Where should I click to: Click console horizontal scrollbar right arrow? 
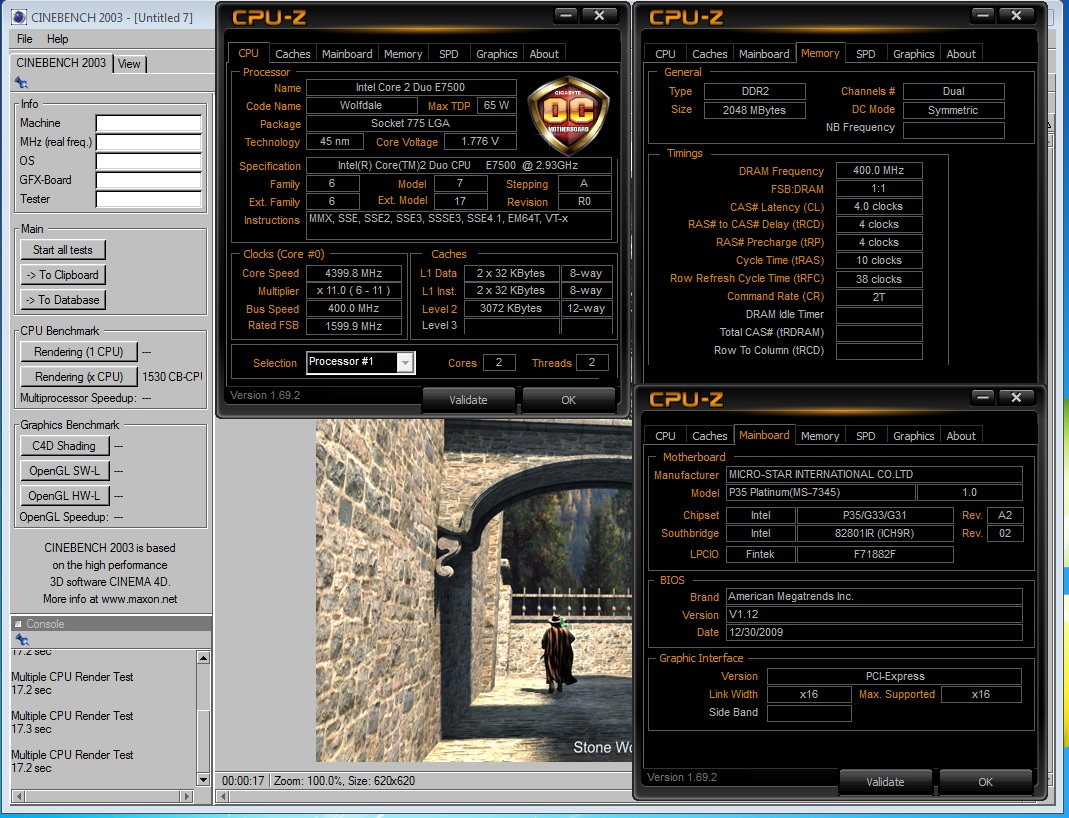[x=187, y=796]
